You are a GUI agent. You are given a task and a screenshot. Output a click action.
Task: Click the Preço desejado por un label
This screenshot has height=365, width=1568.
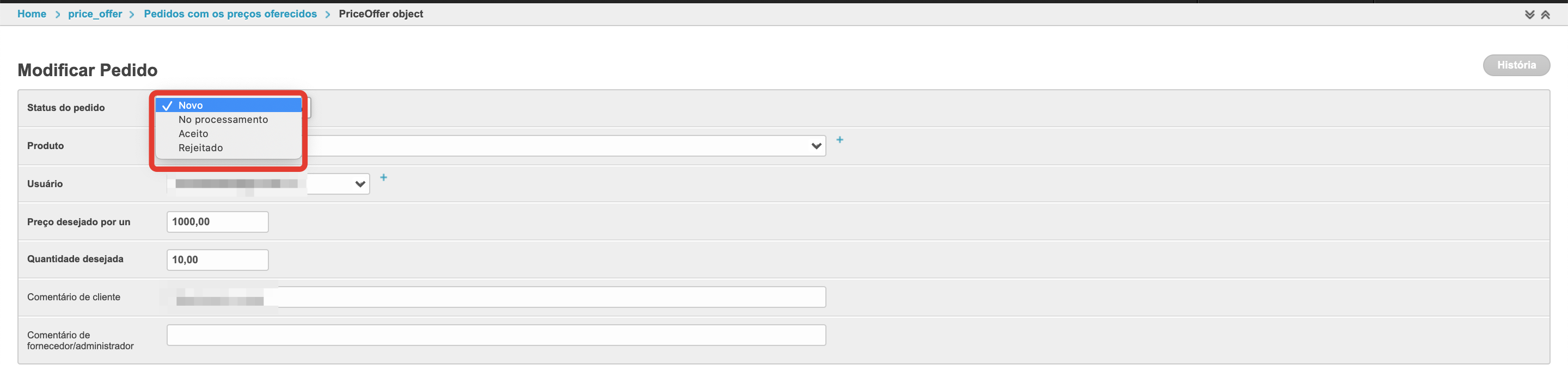pos(78,222)
